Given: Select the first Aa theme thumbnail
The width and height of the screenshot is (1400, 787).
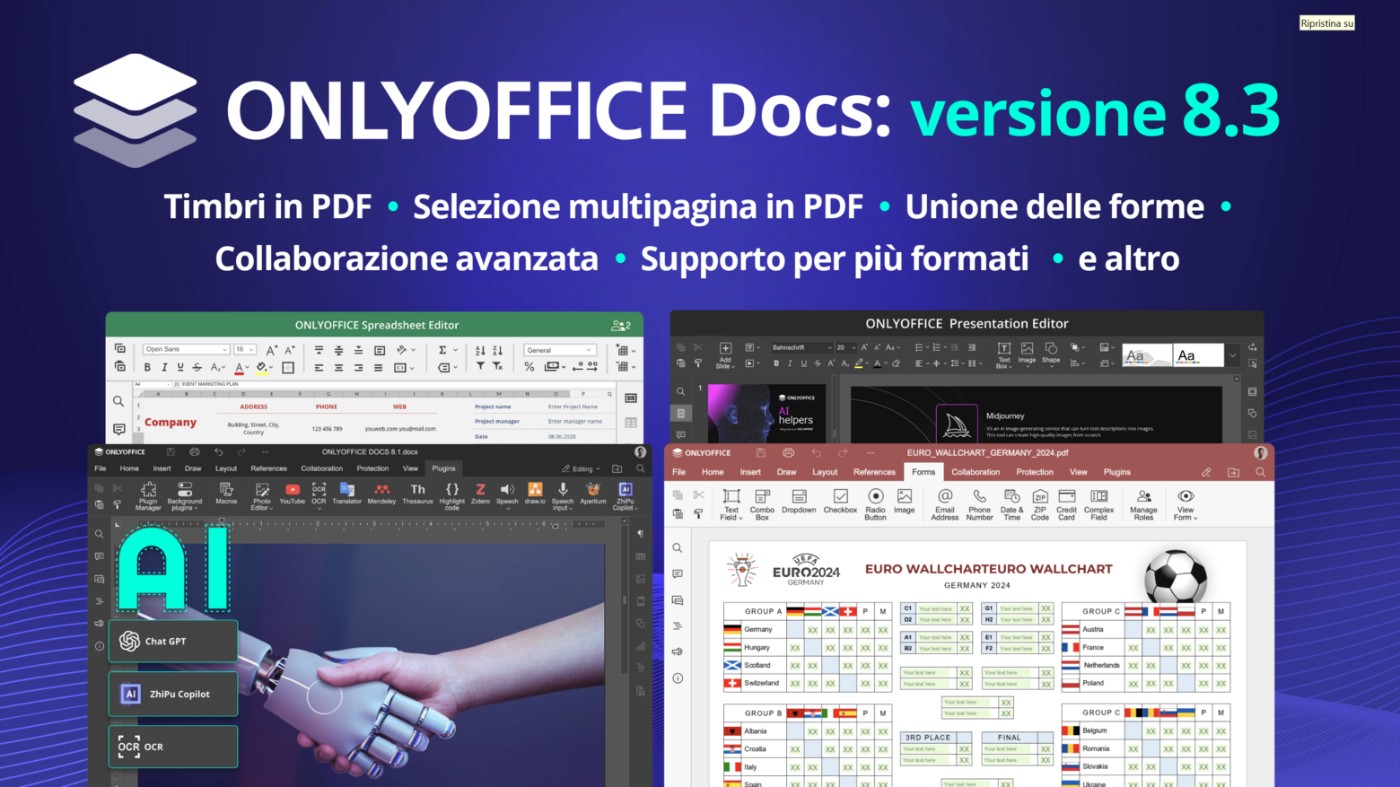Looking at the screenshot, I should [1146, 355].
